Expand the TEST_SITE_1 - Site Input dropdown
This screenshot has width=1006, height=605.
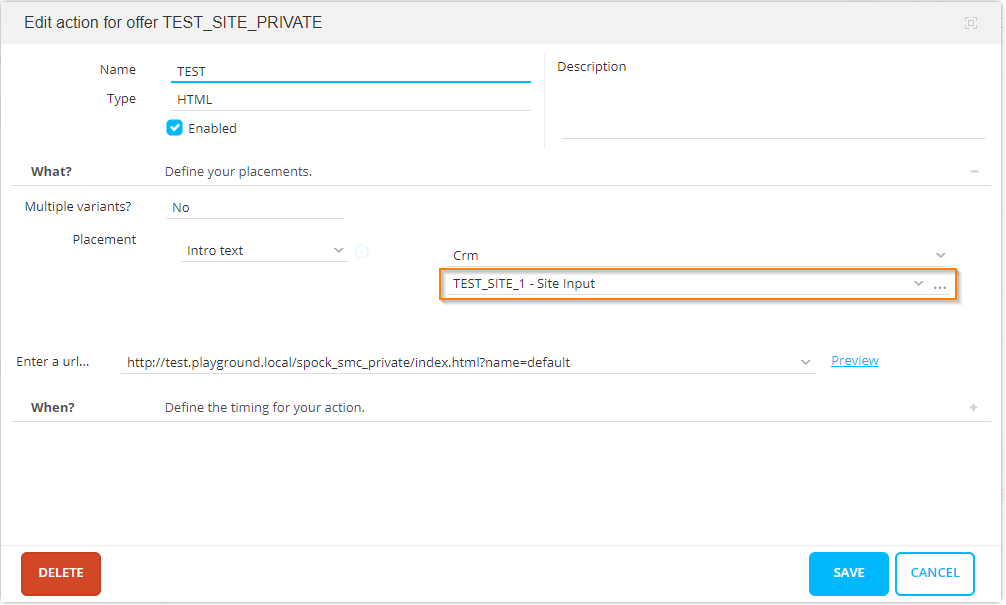(918, 284)
